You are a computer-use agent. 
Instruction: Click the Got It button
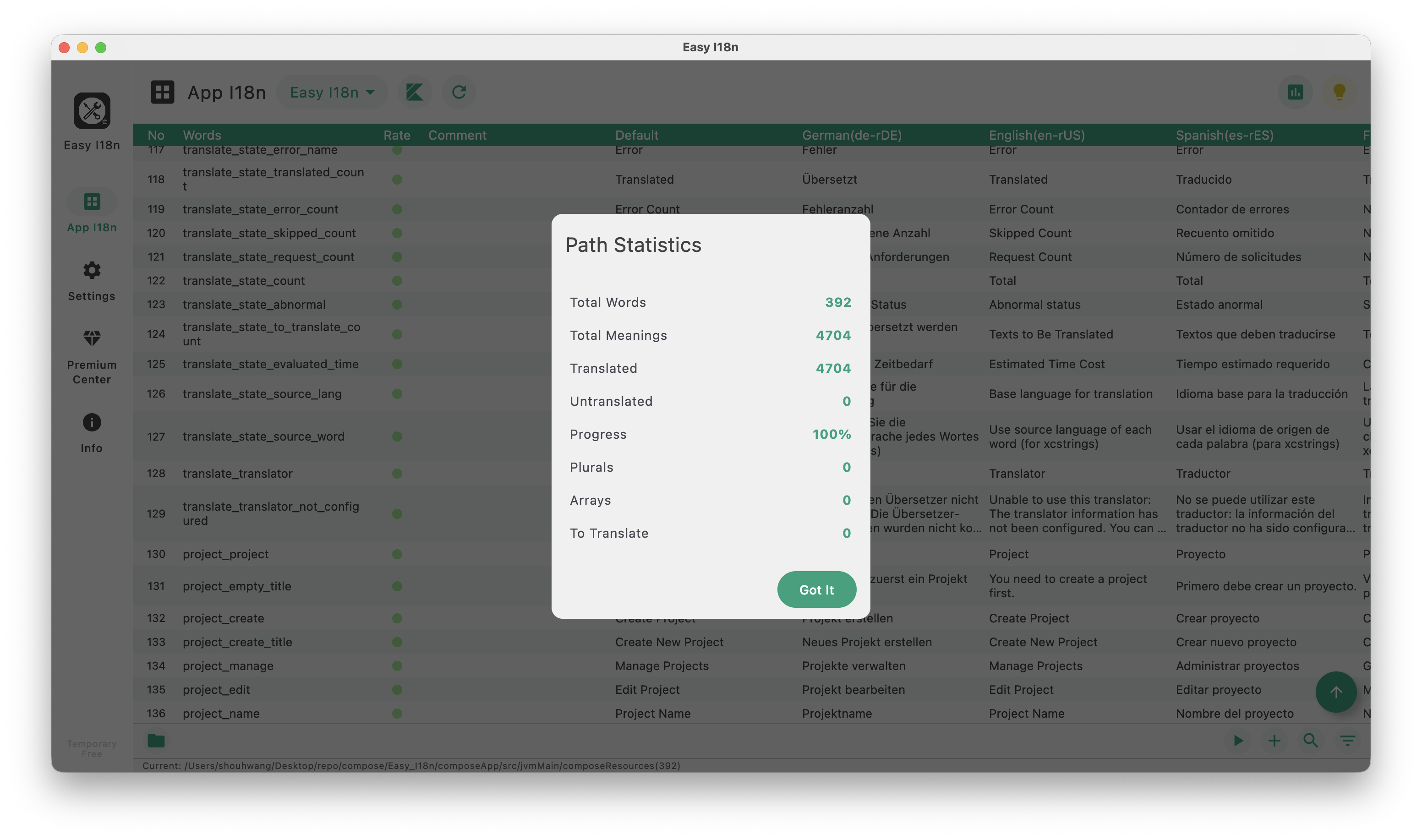coord(816,589)
